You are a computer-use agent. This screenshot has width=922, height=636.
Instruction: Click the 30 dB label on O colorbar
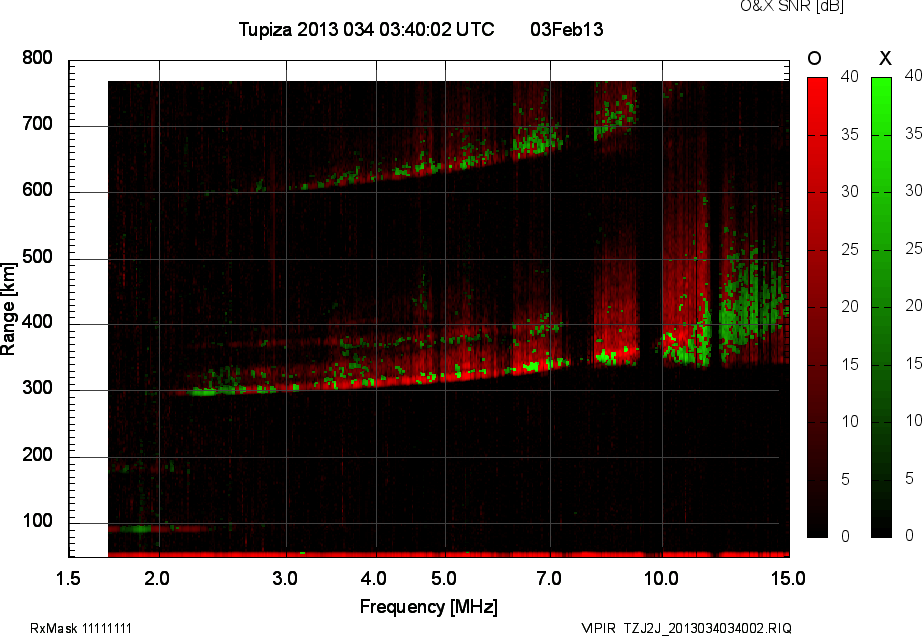point(850,192)
